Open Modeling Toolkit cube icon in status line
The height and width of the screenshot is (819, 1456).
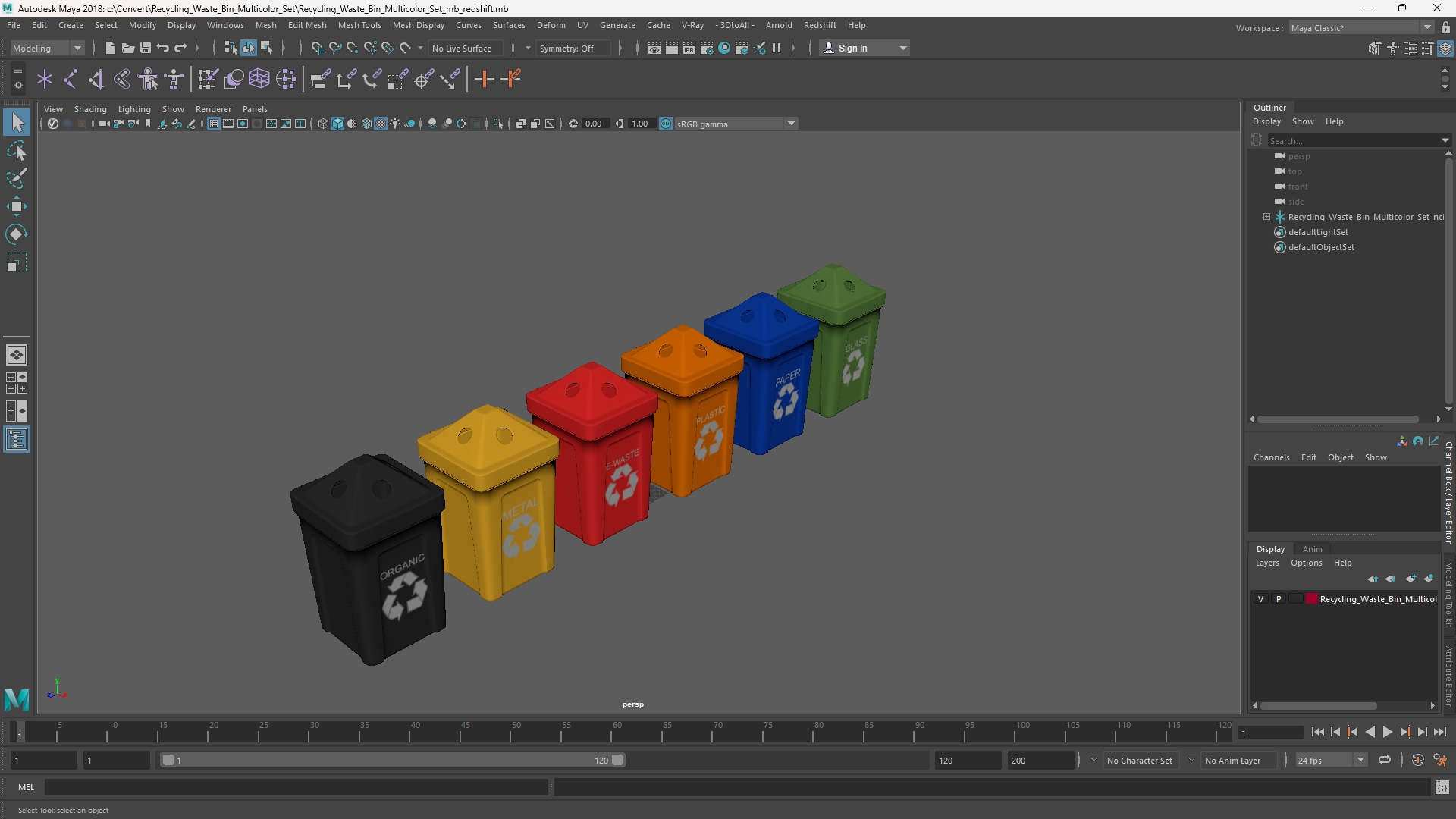pos(1375,48)
